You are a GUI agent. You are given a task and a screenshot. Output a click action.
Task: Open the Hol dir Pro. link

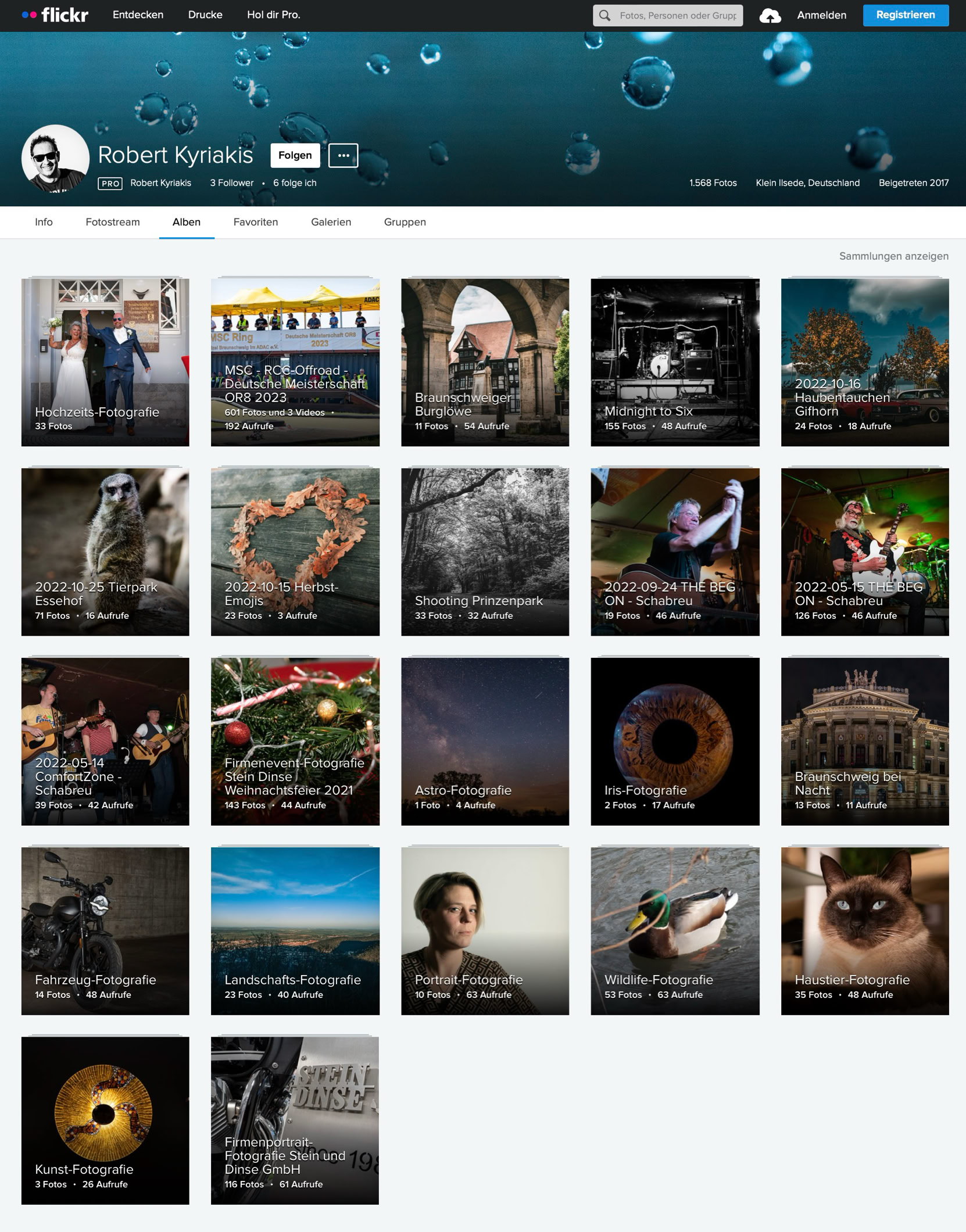(x=273, y=15)
